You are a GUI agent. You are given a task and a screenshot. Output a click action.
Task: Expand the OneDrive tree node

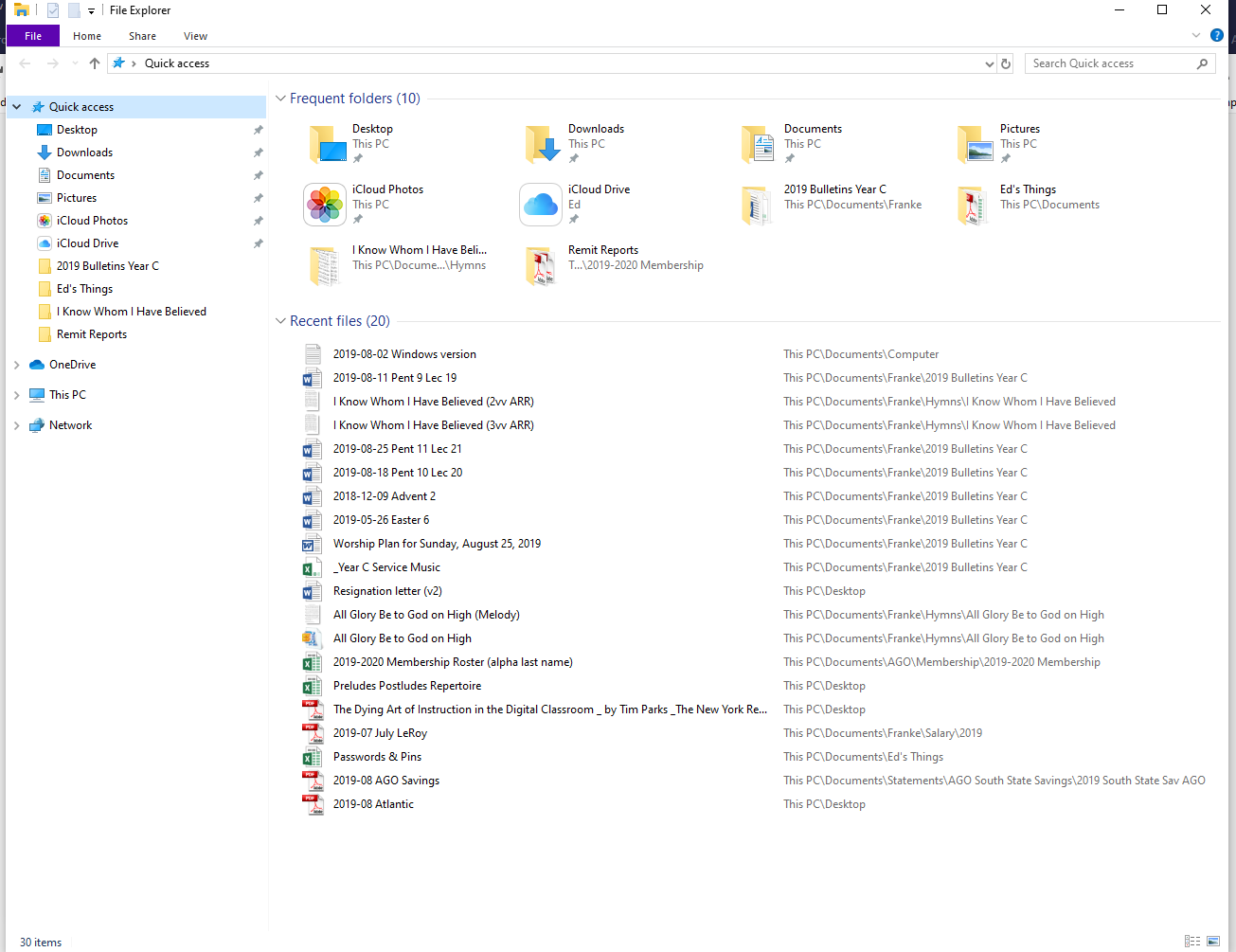[17, 365]
